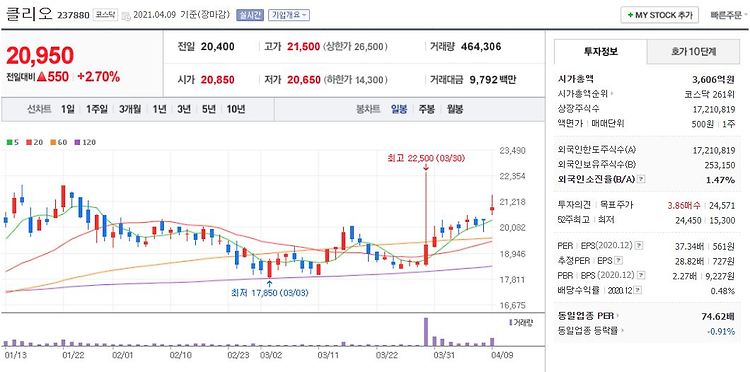Viewport: 750px width, 372px height.
Task: Select the 1년 line chart period
Action: [x=159, y=109]
